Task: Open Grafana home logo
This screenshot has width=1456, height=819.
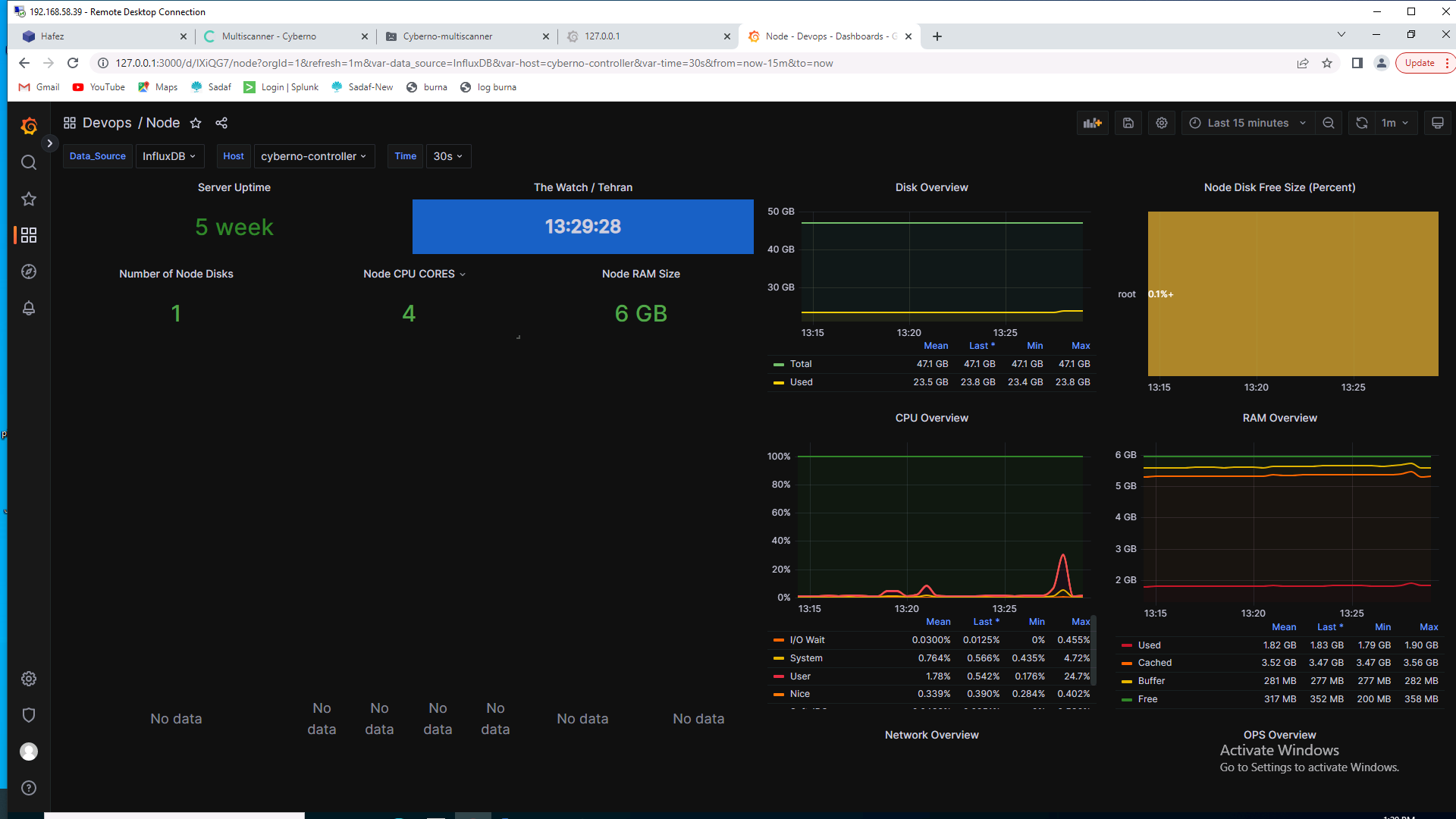Action: tap(29, 126)
